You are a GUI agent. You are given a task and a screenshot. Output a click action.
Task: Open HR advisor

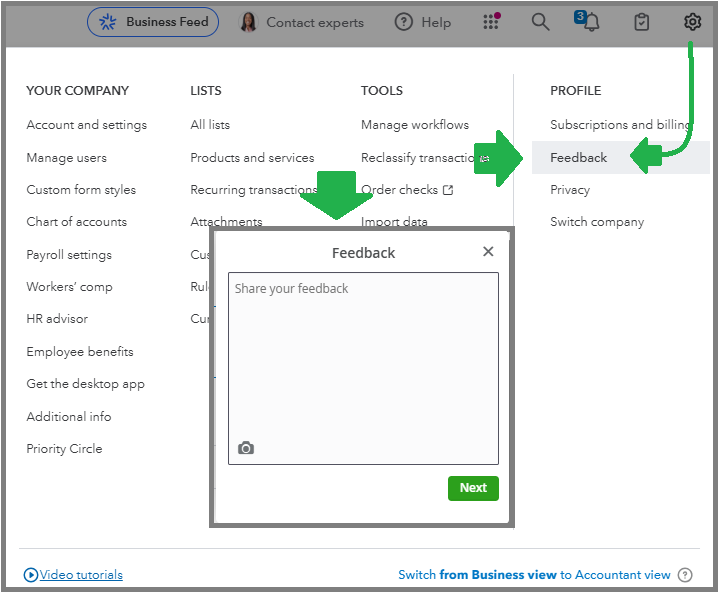click(x=57, y=319)
